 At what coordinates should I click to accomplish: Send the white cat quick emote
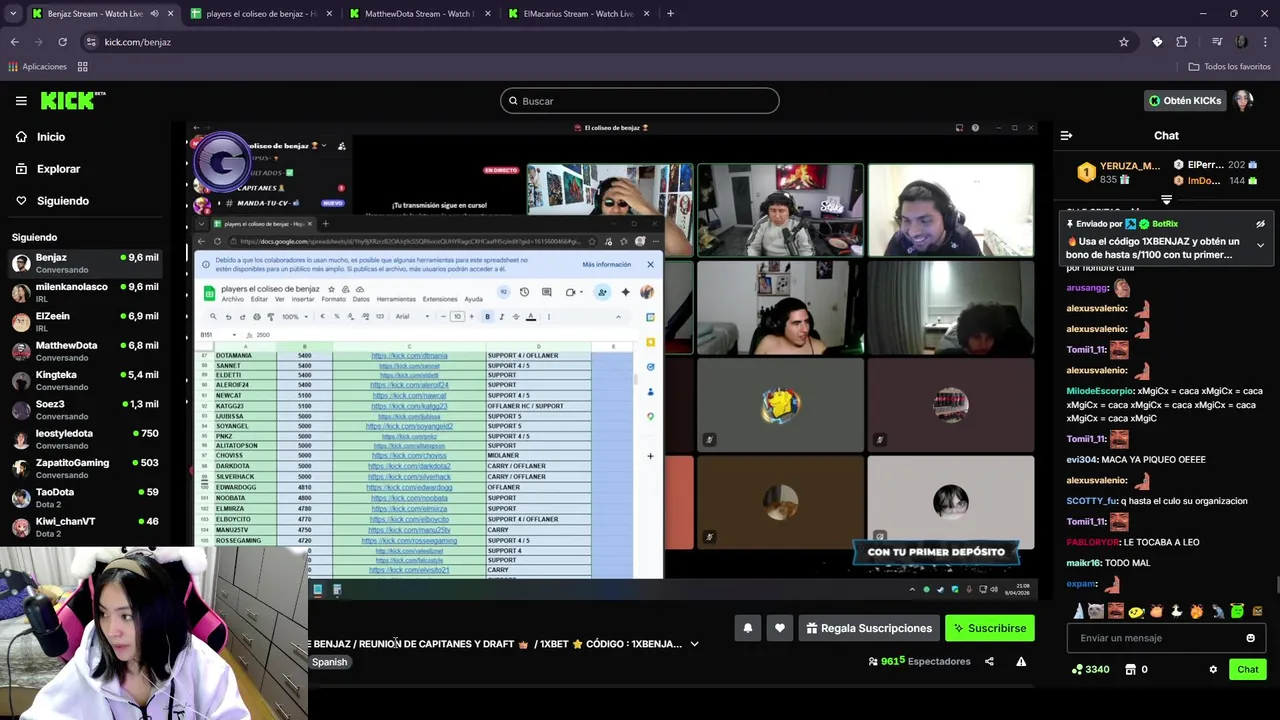coord(1096,611)
